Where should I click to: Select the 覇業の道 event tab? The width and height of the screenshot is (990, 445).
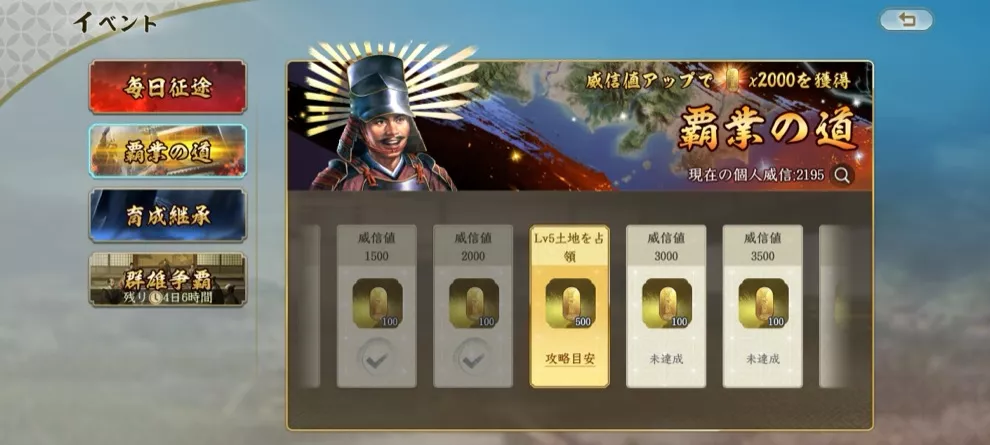[x=168, y=151]
